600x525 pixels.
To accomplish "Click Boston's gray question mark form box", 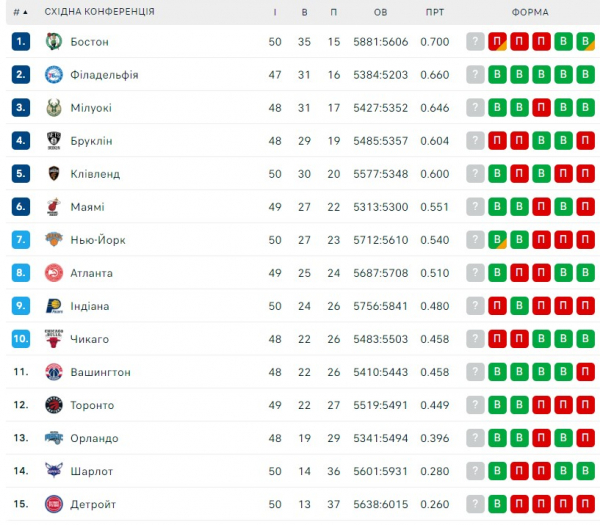I will (x=475, y=42).
